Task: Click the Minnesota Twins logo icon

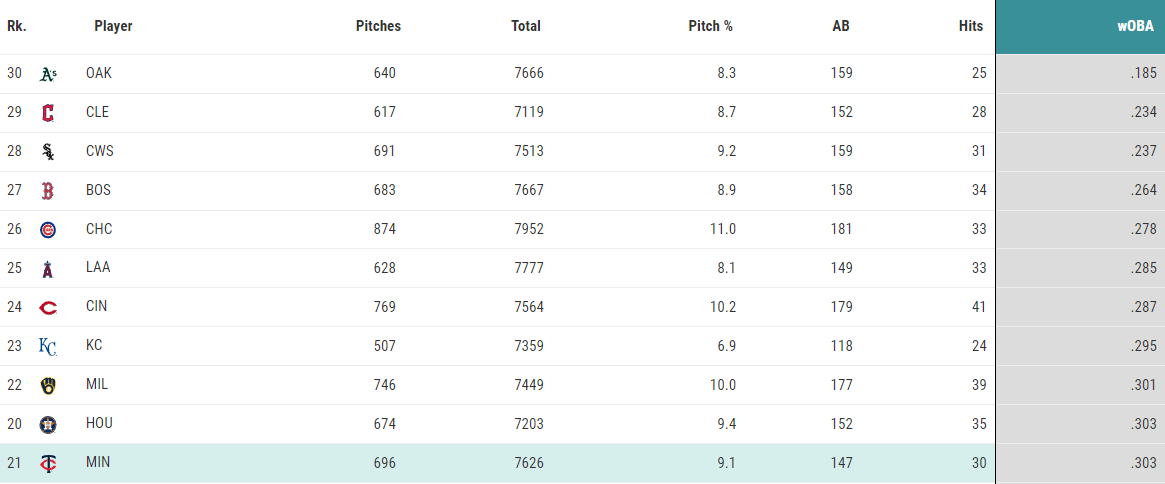Action: click(x=48, y=463)
